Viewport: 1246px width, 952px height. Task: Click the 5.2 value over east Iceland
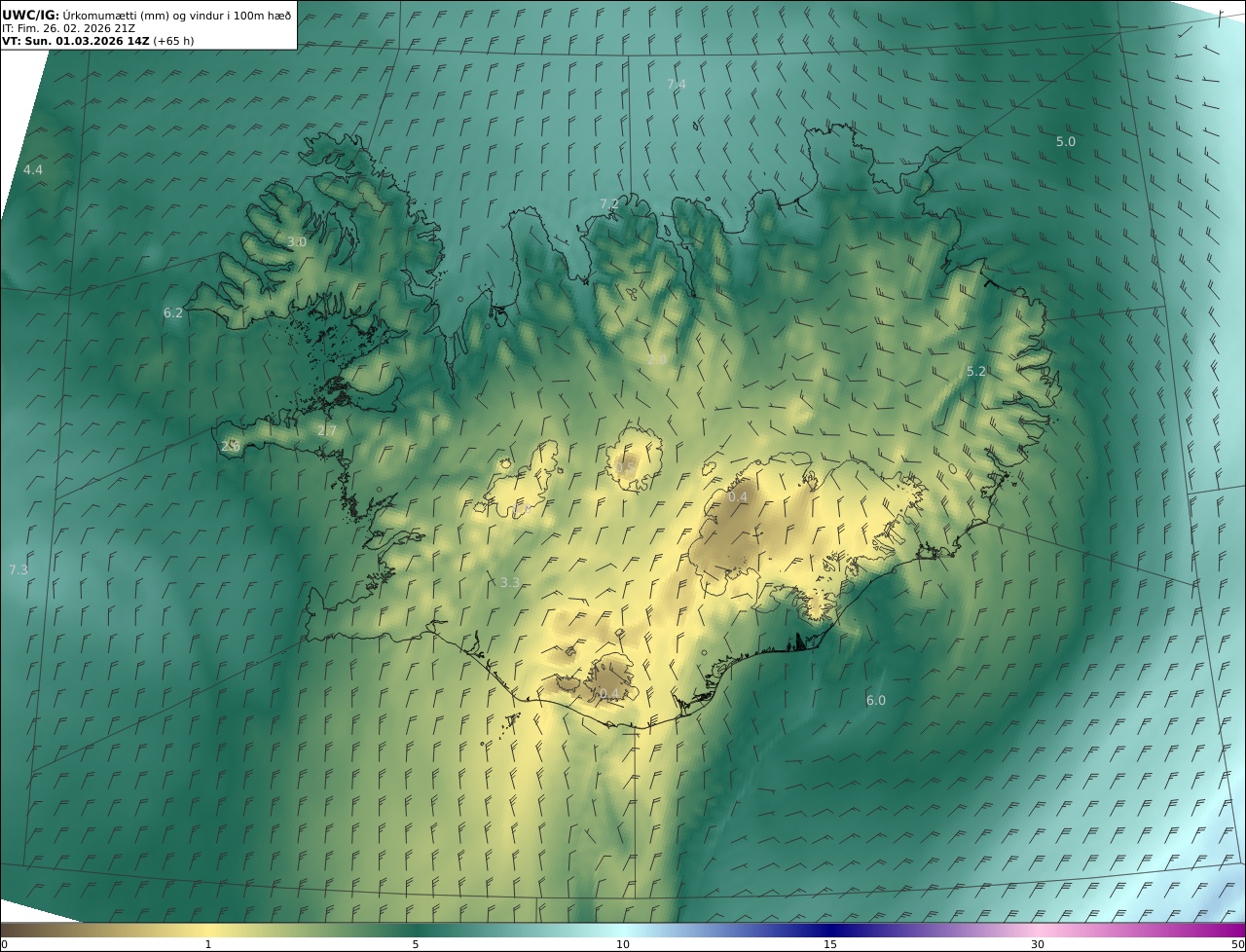(976, 371)
